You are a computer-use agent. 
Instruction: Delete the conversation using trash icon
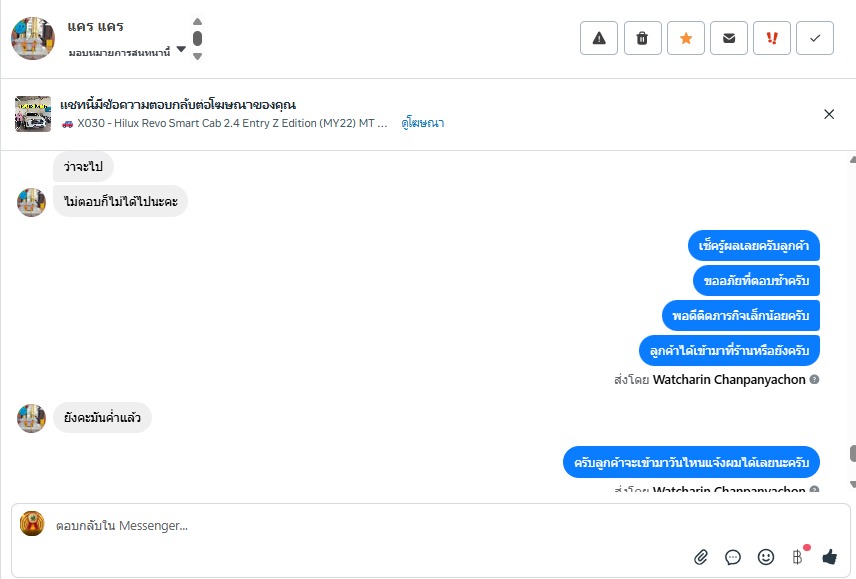click(x=642, y=38)
